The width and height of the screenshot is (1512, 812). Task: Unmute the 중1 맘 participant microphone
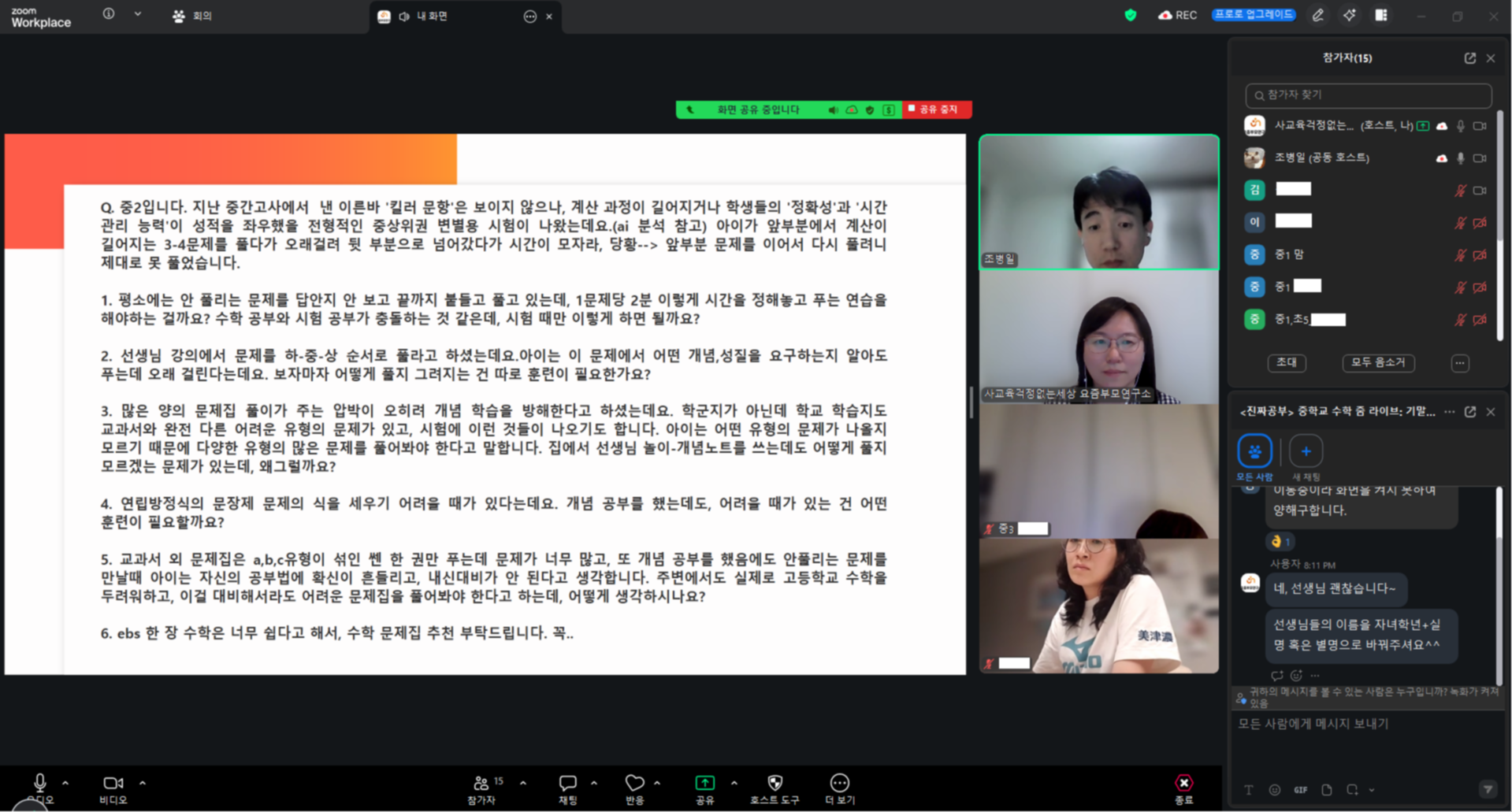point(1461,255)
